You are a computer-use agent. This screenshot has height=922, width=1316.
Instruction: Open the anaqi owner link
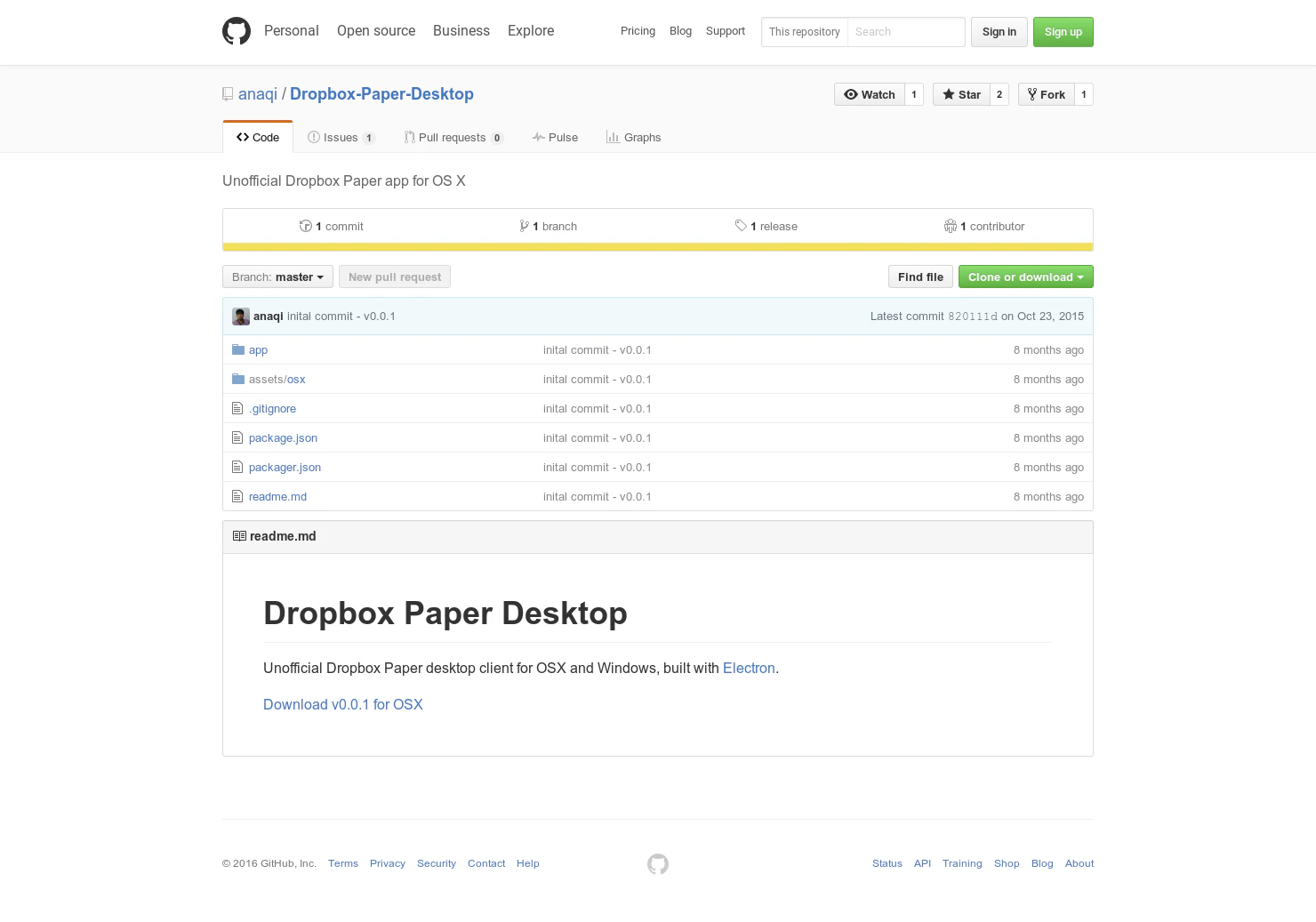click(258, 94)
